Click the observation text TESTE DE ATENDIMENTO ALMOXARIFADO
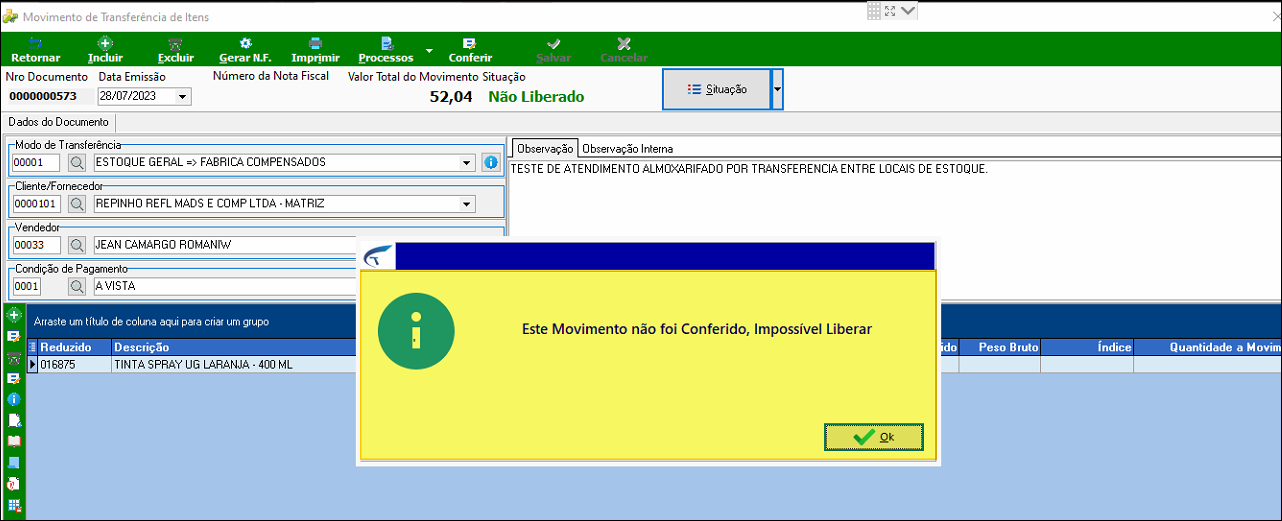Viewport: 1282px width, 521px height. pyautogui.click(x=749, y=169)
